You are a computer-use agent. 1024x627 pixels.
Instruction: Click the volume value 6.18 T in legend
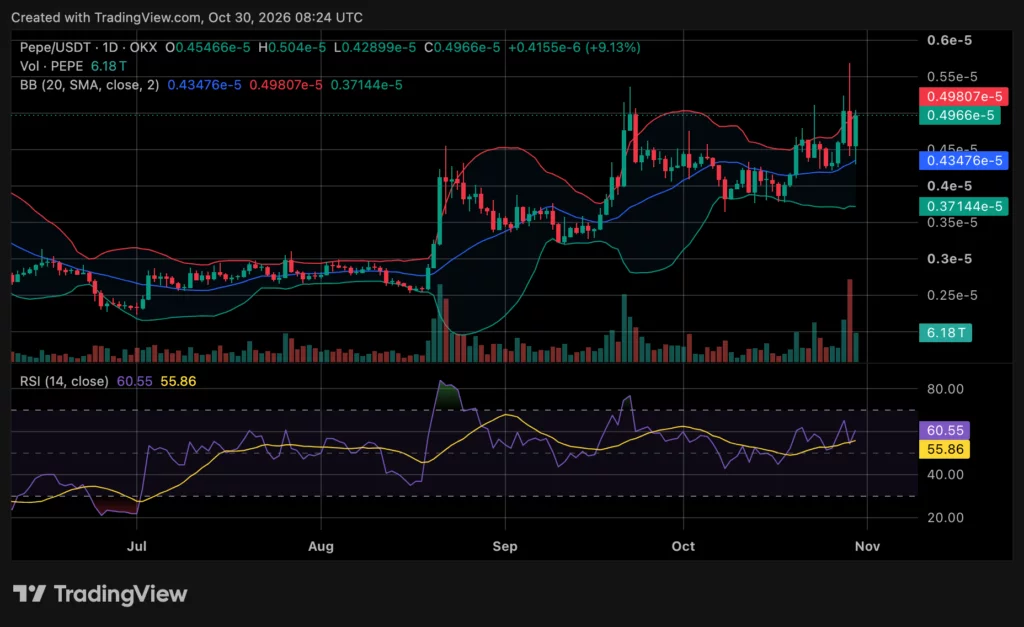(x=108, y=66)
